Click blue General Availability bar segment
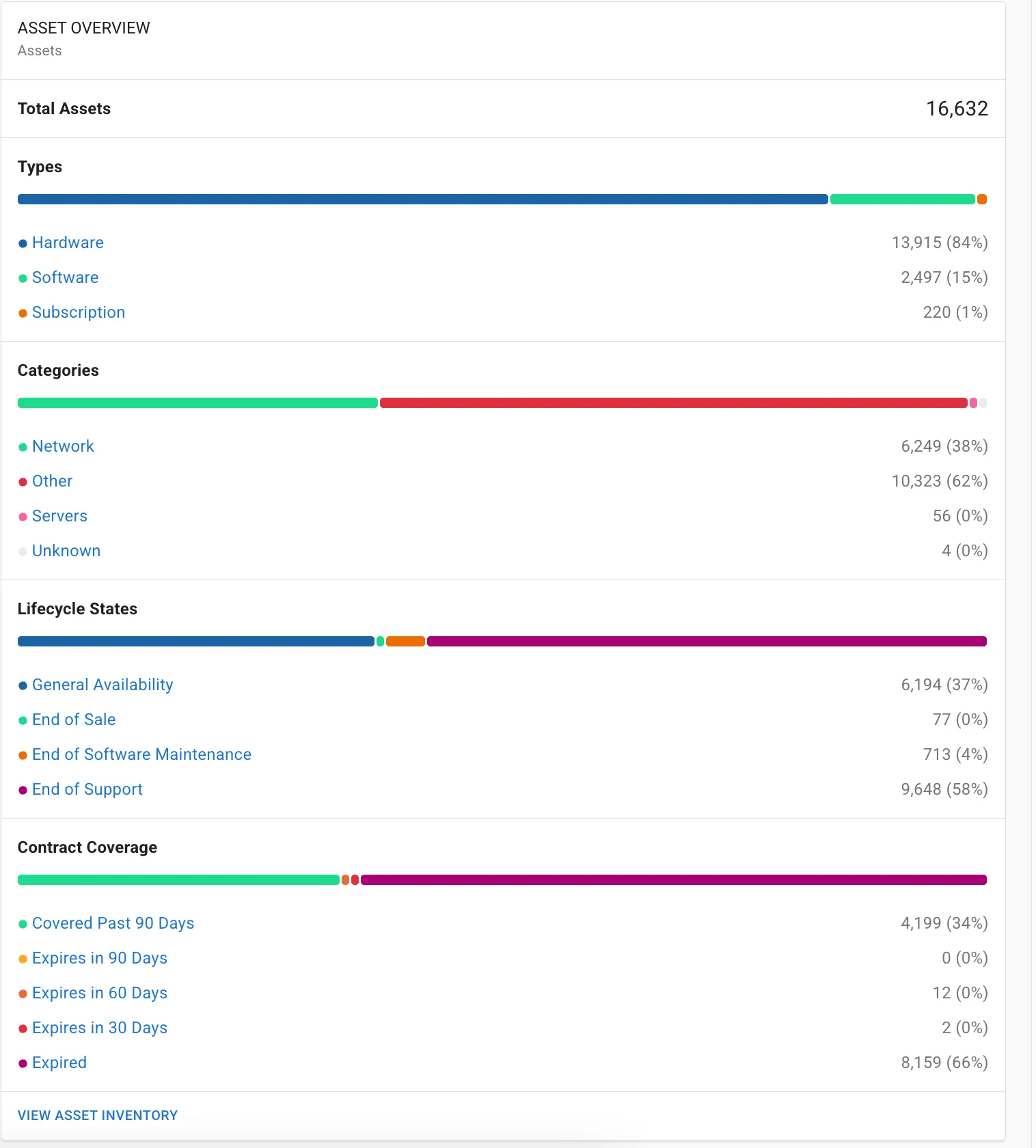Viewport: 1036px width, 1148px height. [x=196, y=642]
